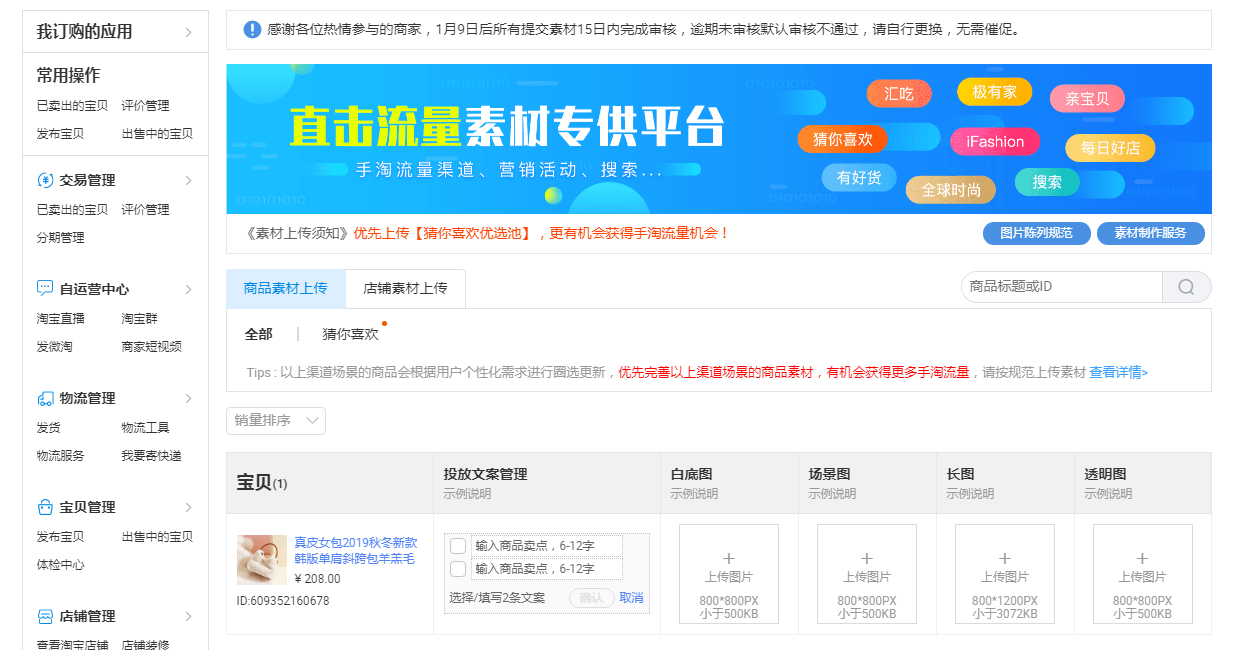1241x650 pixels.
Task: Click the 物流管理 truck icon
Action: tap(45, 398)
